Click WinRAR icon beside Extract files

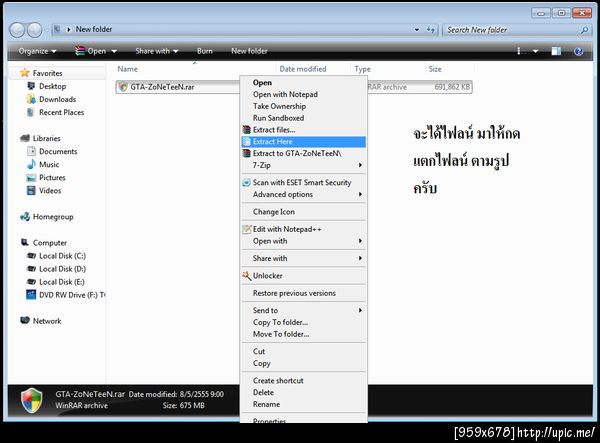coord(247,130)
